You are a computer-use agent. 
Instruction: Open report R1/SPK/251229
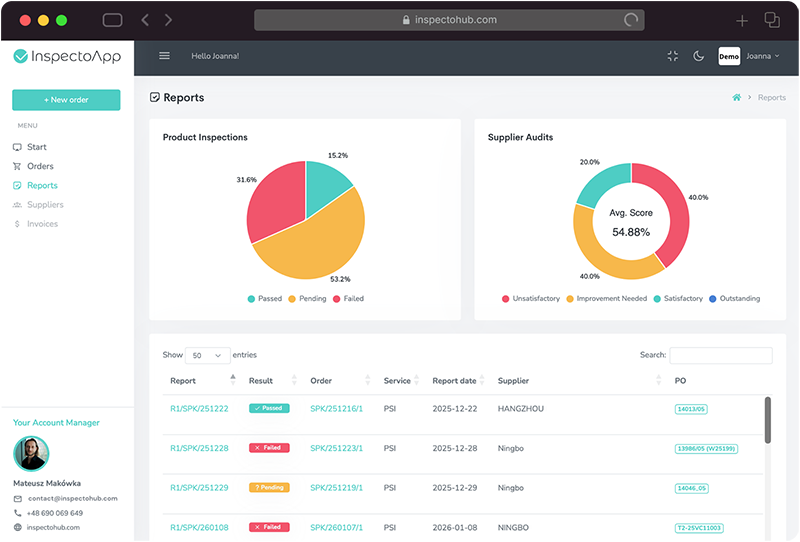point(199,488)
